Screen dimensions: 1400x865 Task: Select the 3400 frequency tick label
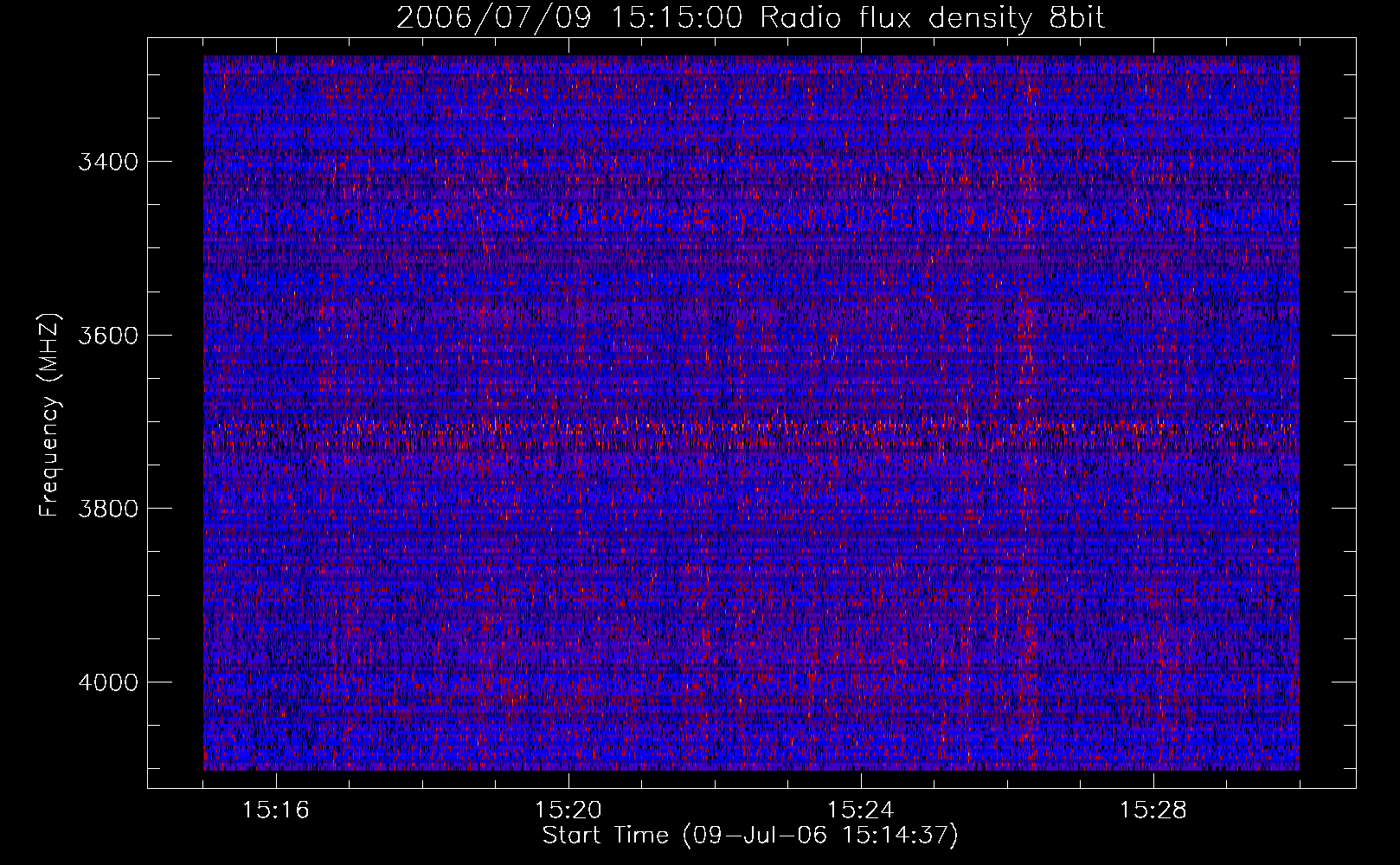(x=108, y=163)
